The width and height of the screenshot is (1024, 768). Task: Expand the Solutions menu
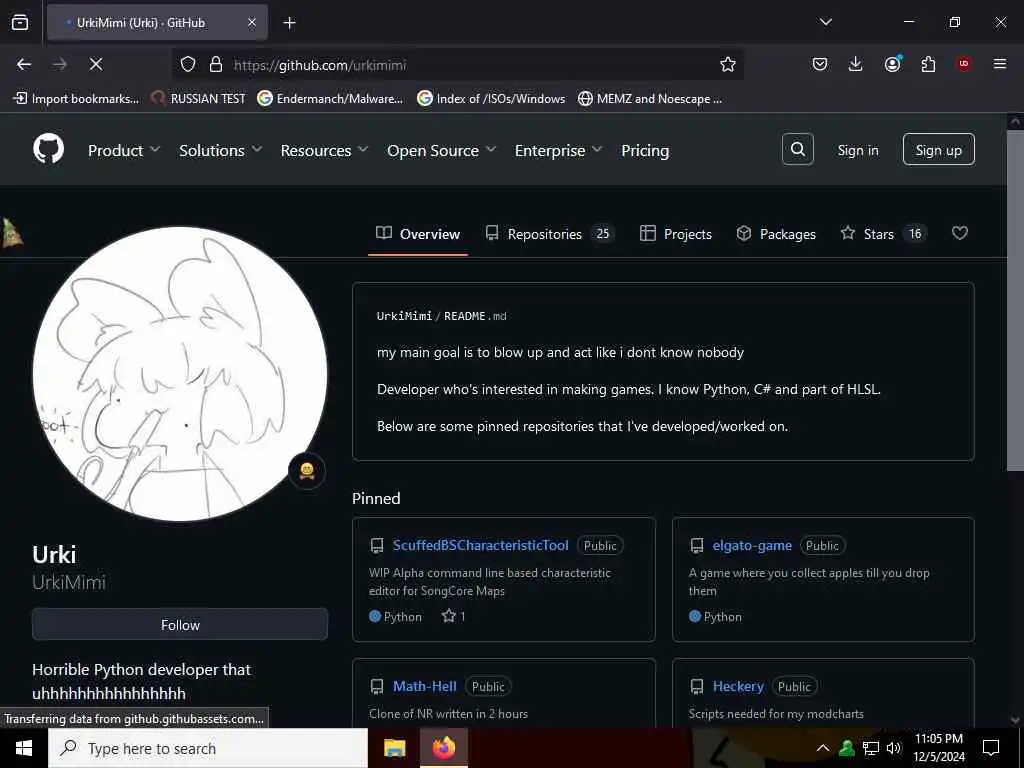220,150
